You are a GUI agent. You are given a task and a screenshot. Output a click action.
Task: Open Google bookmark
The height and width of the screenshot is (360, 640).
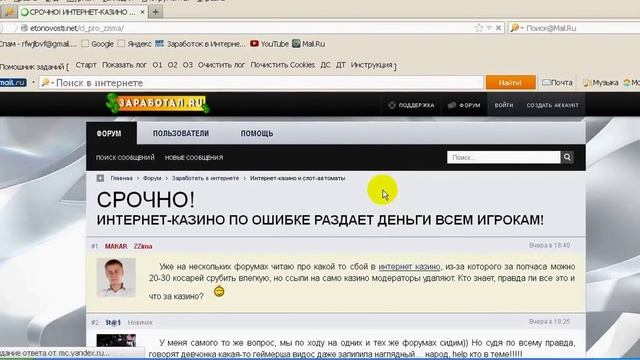coord(98,44)
